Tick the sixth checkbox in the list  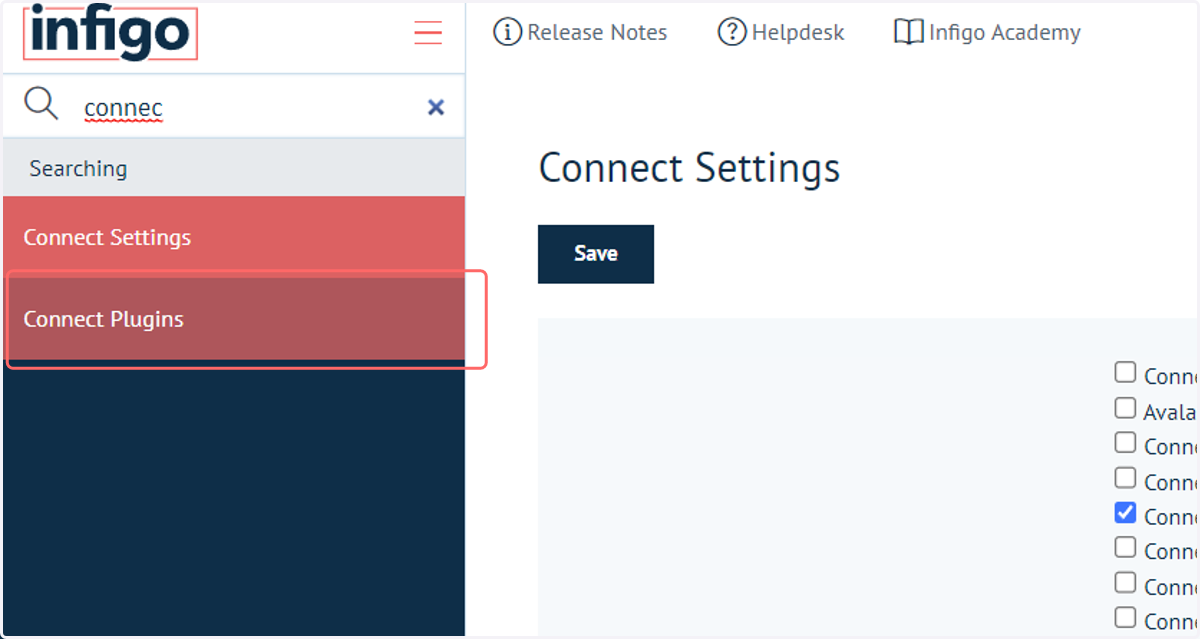(x=1125, y=548)
